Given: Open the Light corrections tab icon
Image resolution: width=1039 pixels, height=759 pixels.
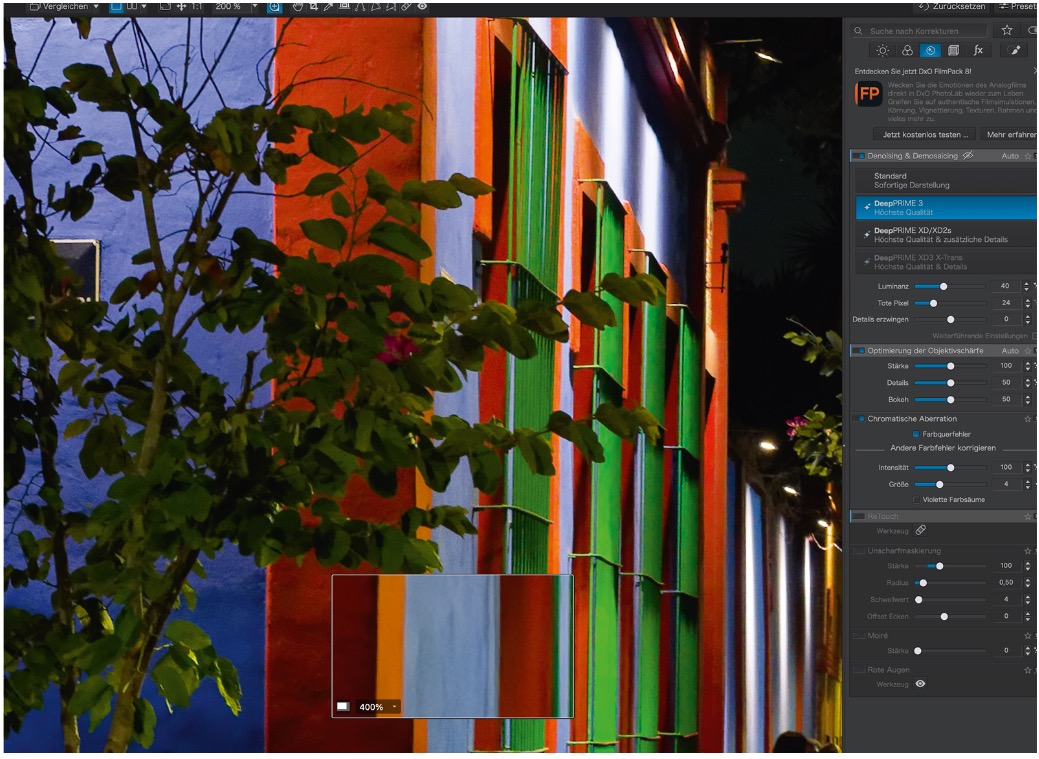Looking at the screenshot, I should tap(882, 50).
